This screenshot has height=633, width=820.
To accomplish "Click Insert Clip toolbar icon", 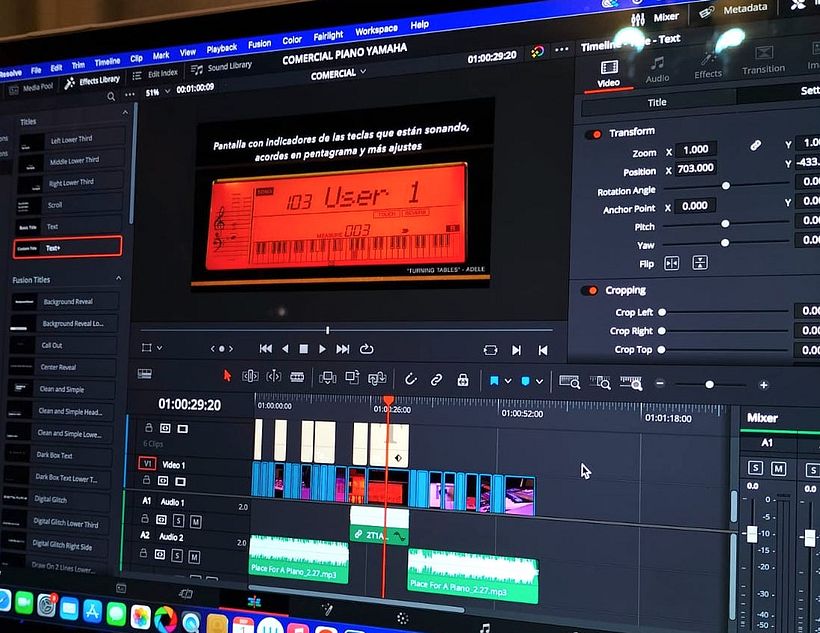I will pos(327,378).
